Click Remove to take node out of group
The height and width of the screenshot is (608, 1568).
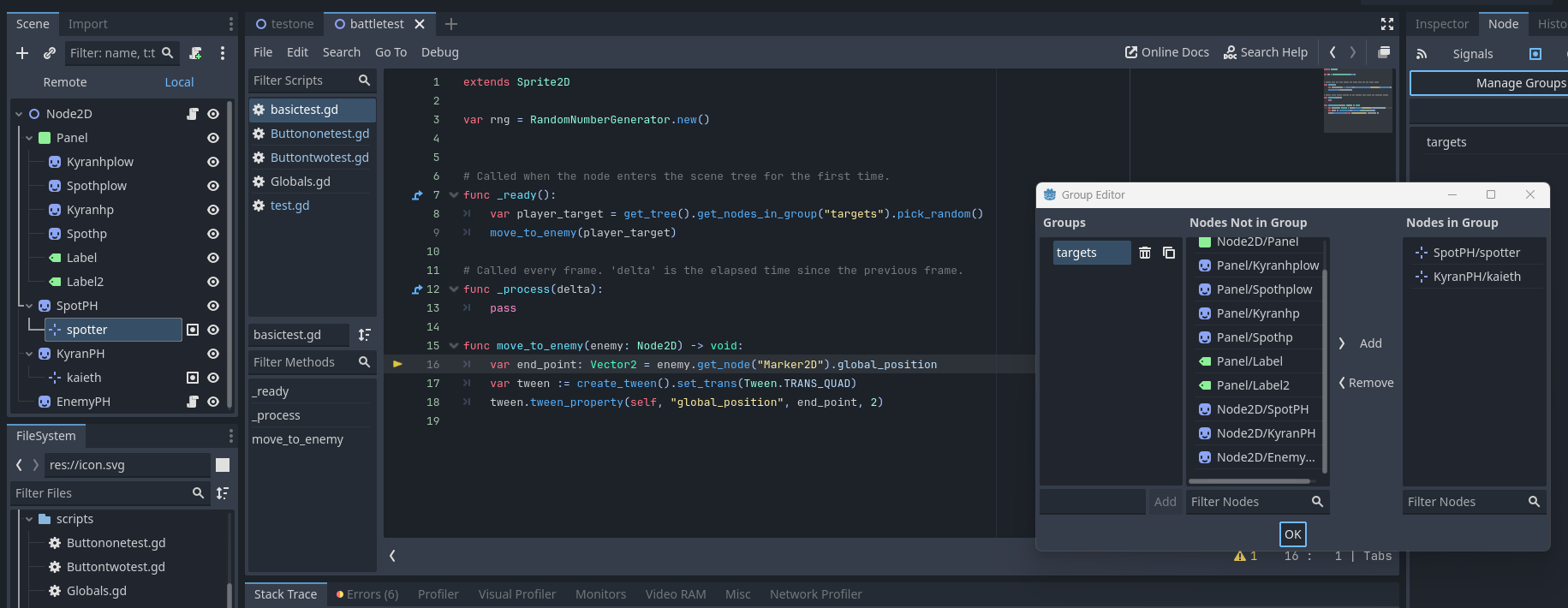[x=1366, y=383]
